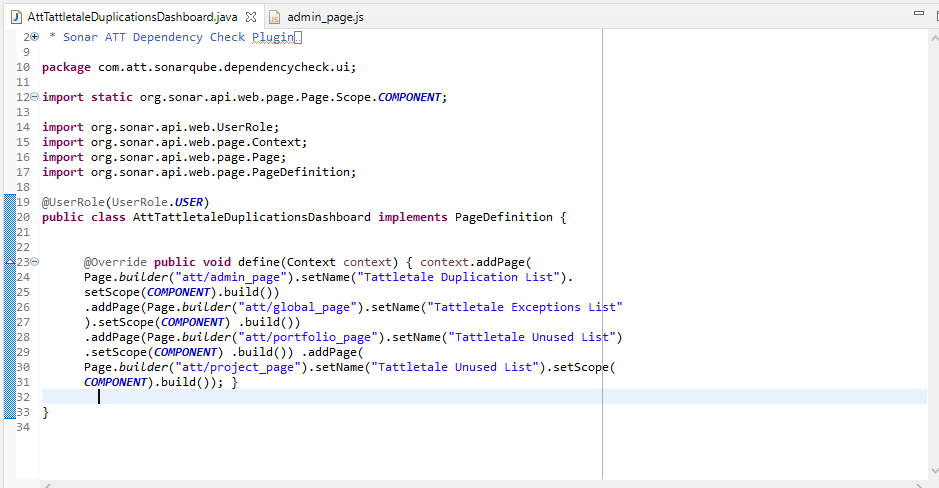939x488 pixels.
Task: Click the "att/admin_page" string literal
Action: [x=231, y=277]
